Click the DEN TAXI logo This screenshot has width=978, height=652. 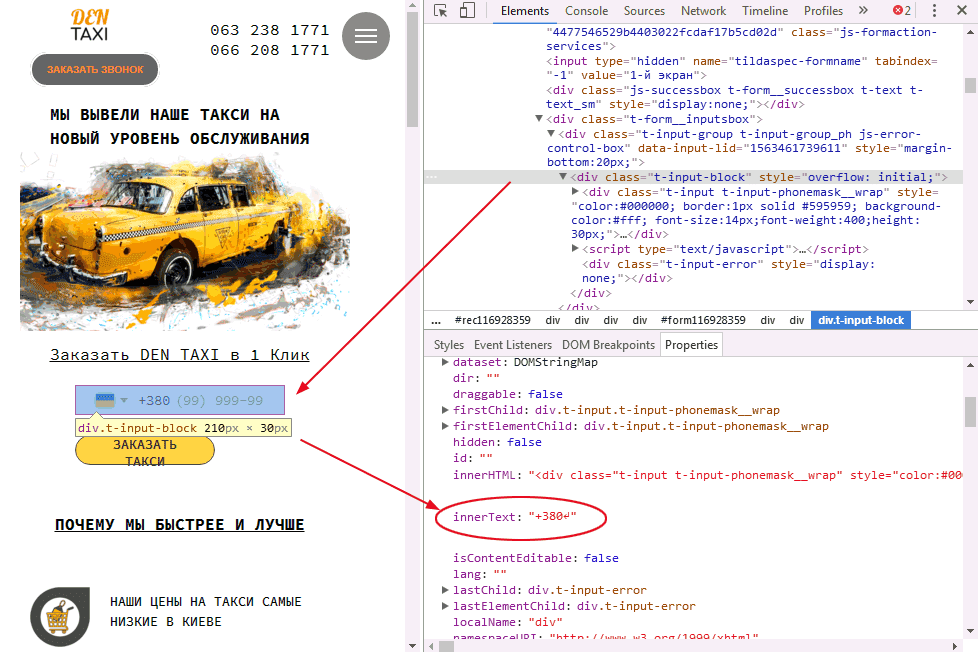(x=90, y=25)
